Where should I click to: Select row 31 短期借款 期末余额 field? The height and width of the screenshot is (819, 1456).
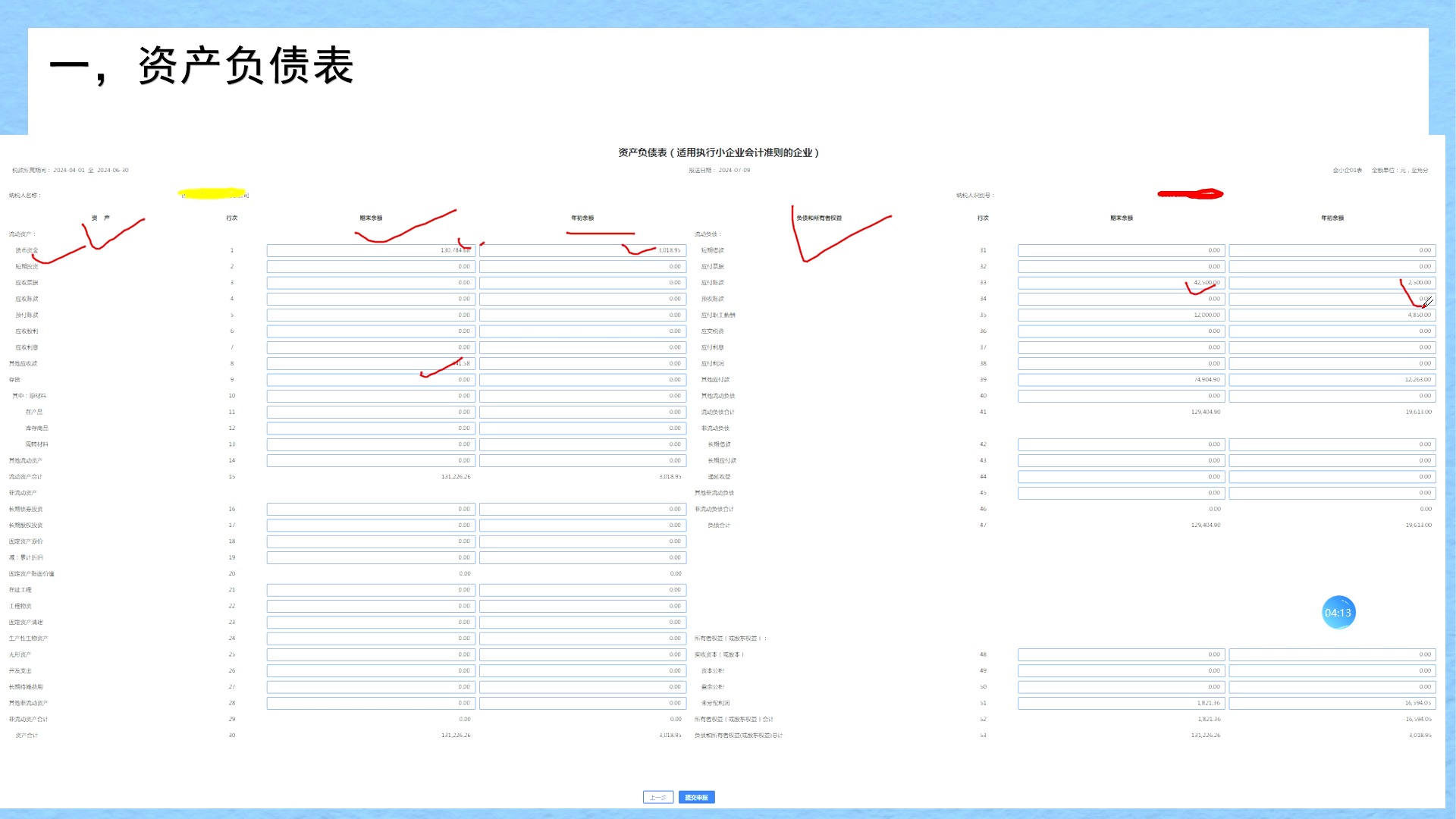pos(1122,250)
